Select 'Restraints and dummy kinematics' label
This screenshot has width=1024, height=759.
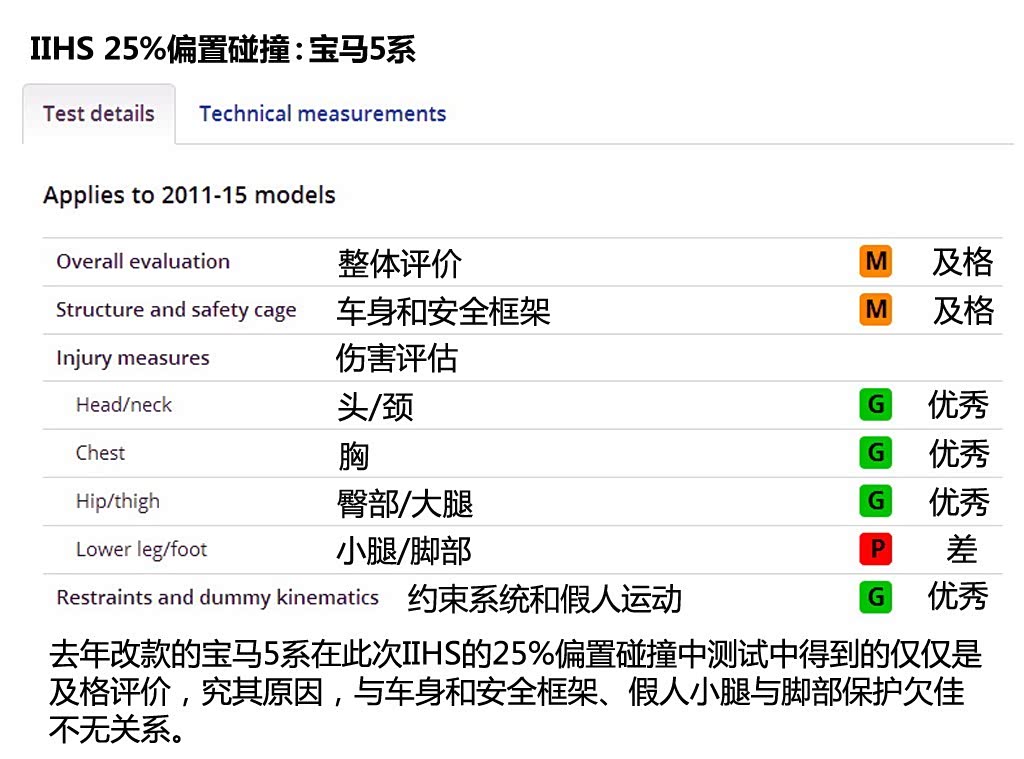click(217, 598)
